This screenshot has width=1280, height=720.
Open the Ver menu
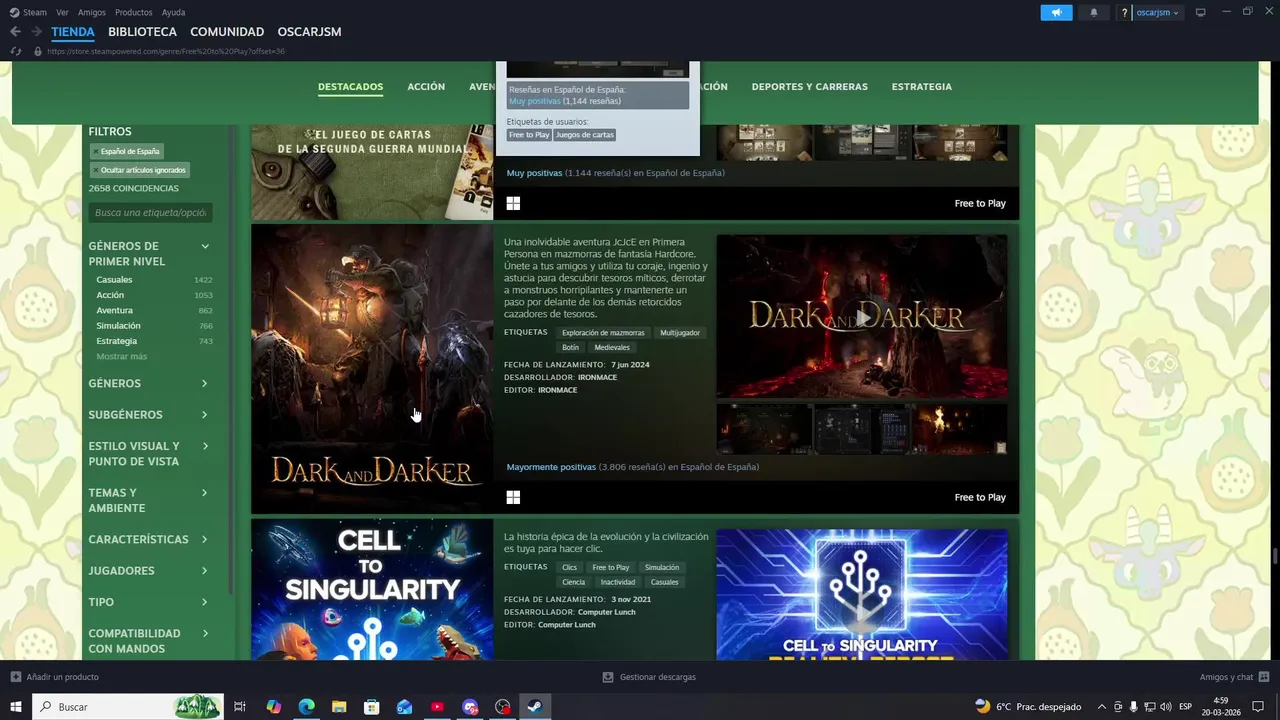(63, 12)
